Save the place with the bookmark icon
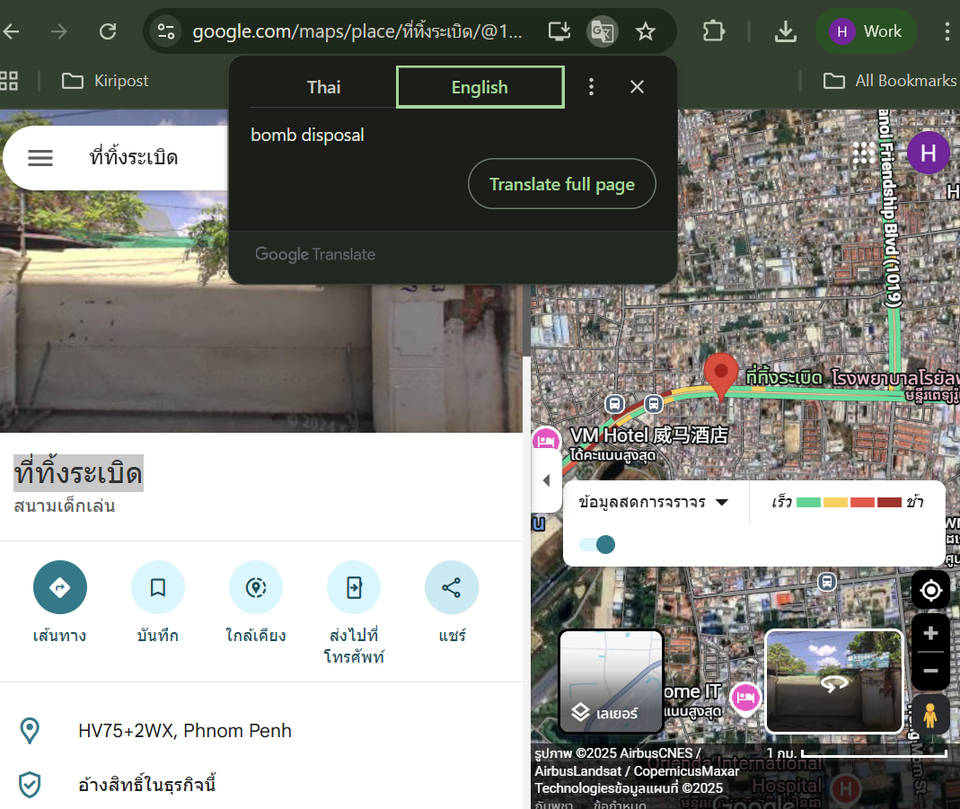The width and height of the screenshot is (960, 809). click(x=158, y=587)
